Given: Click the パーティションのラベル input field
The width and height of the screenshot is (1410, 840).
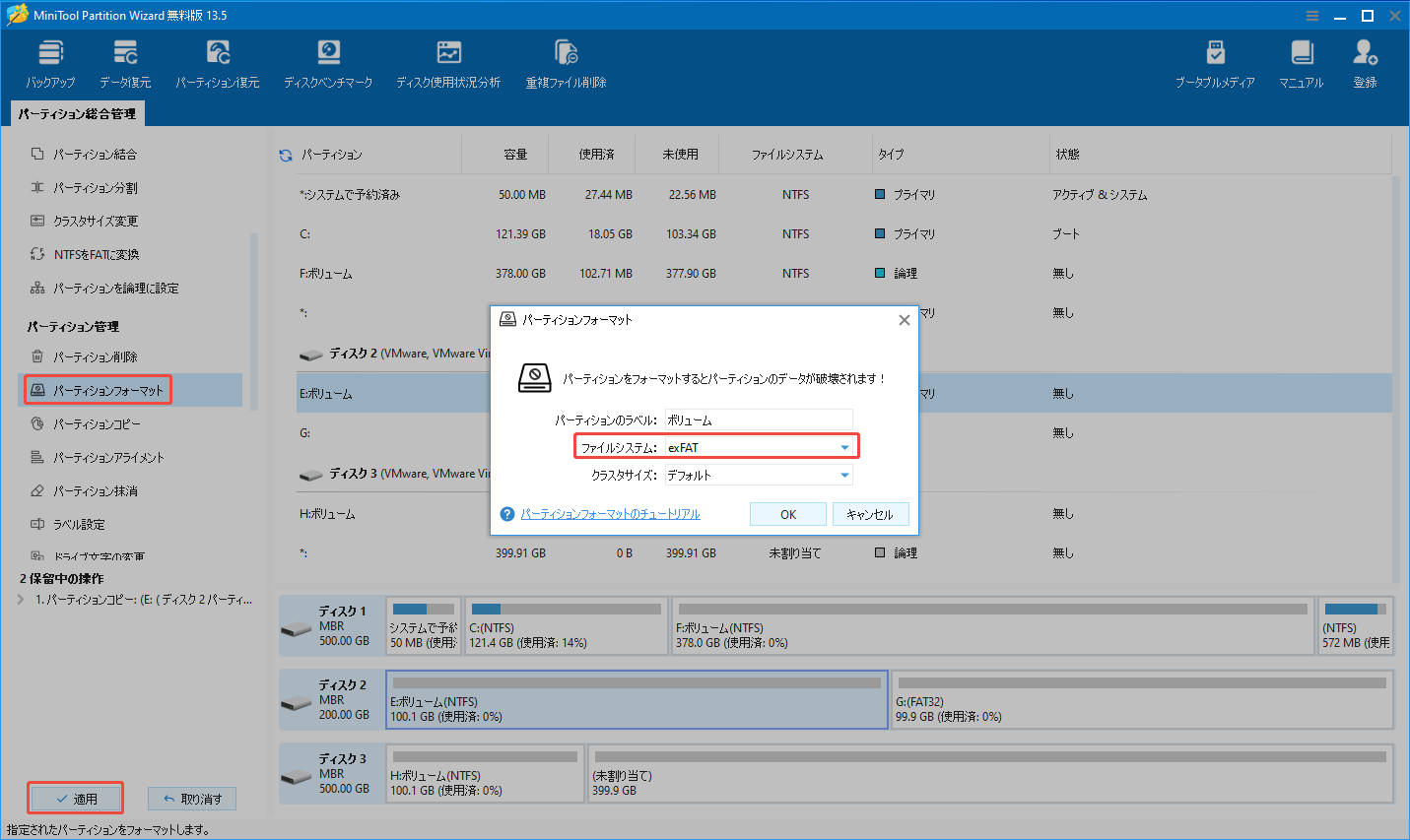Looking at the screenshot, I should coord(759,419).
